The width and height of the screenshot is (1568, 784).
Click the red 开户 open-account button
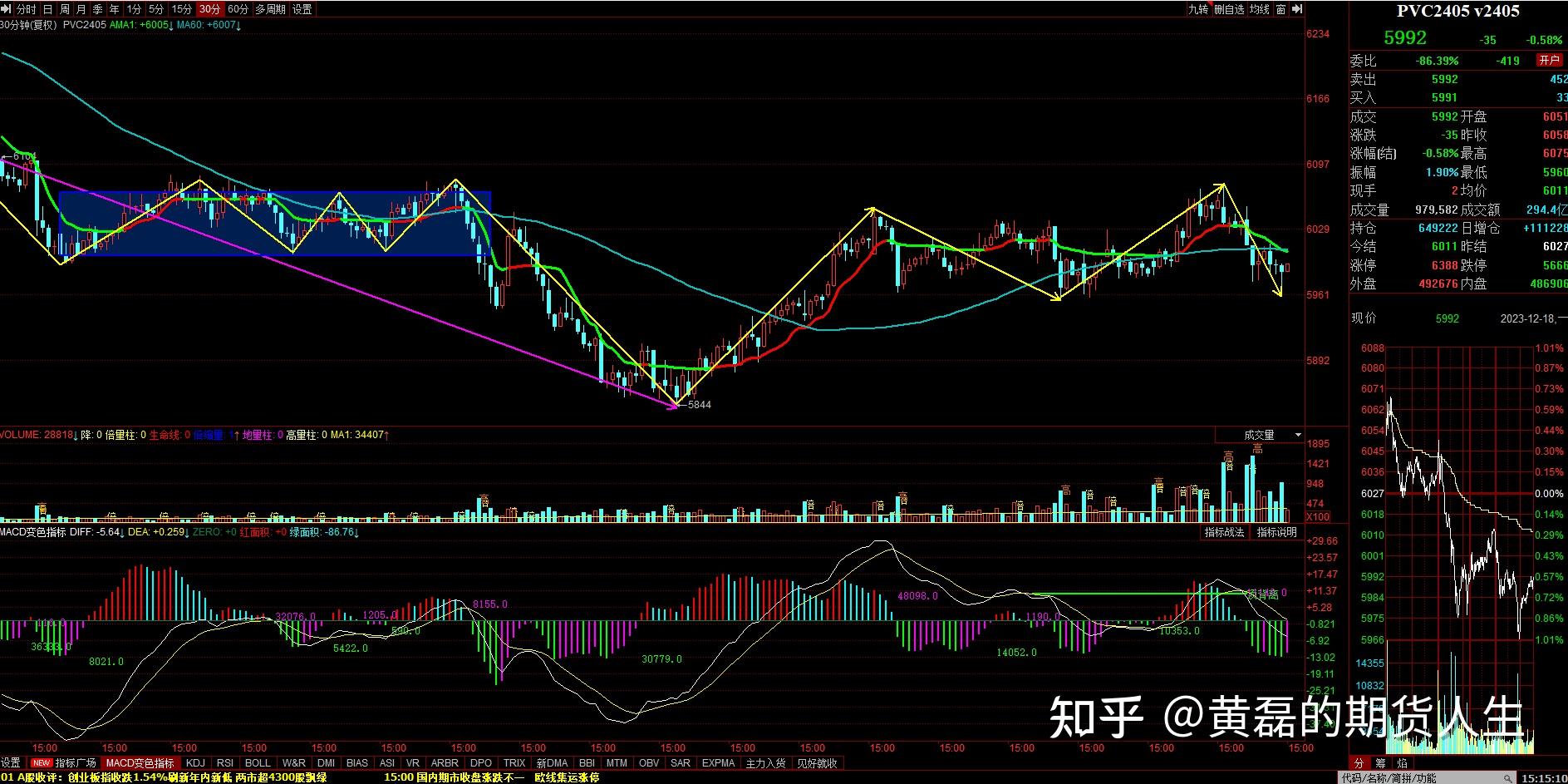(1549, 60)
